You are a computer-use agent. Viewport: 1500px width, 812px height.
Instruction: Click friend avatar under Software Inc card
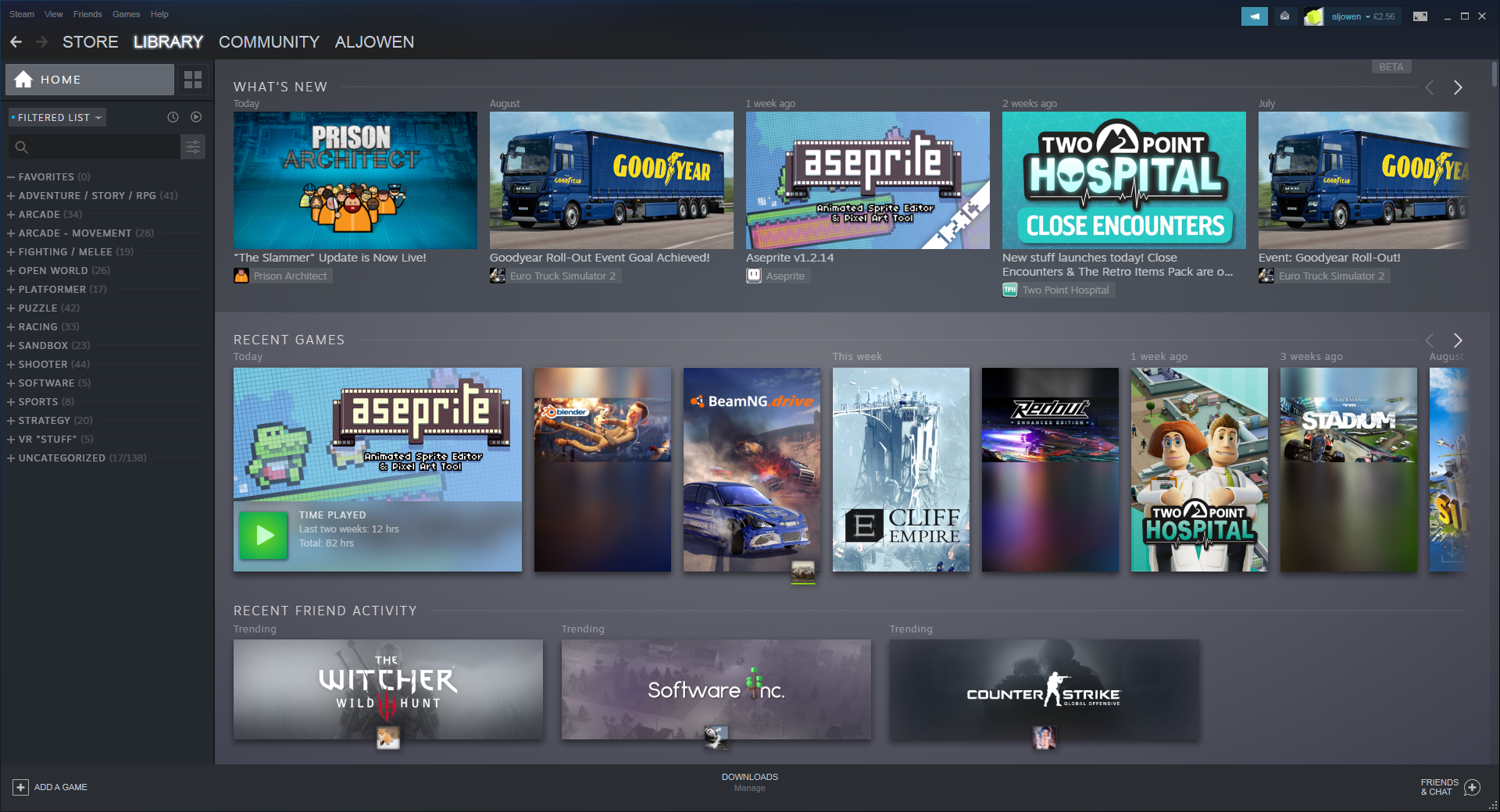pyautogui.click(x=716, y=737)
